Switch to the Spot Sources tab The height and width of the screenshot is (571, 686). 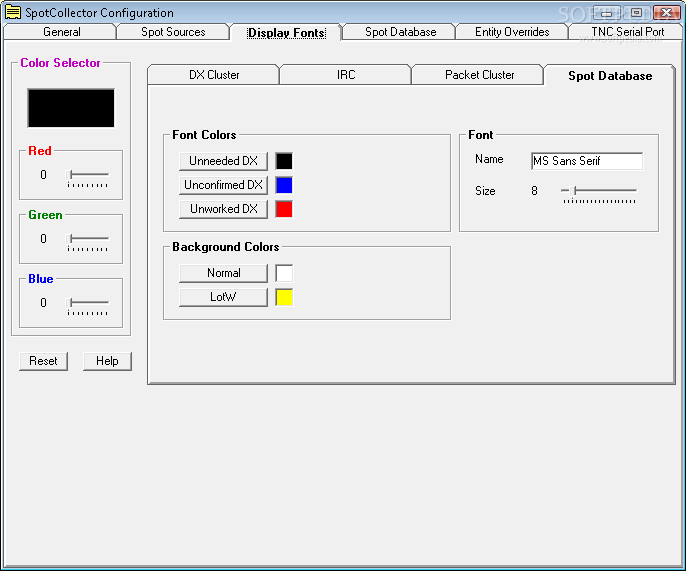click(x=173, y=32)
